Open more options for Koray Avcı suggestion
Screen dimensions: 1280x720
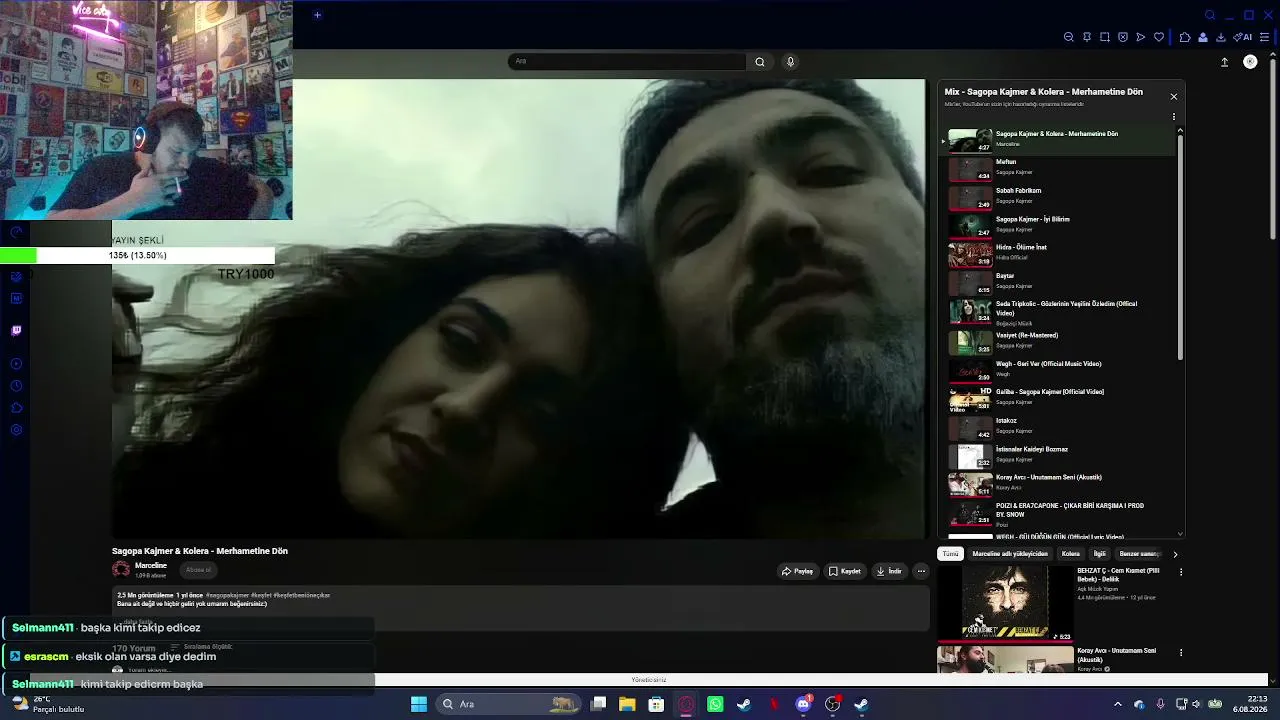tap(1181, 653)
